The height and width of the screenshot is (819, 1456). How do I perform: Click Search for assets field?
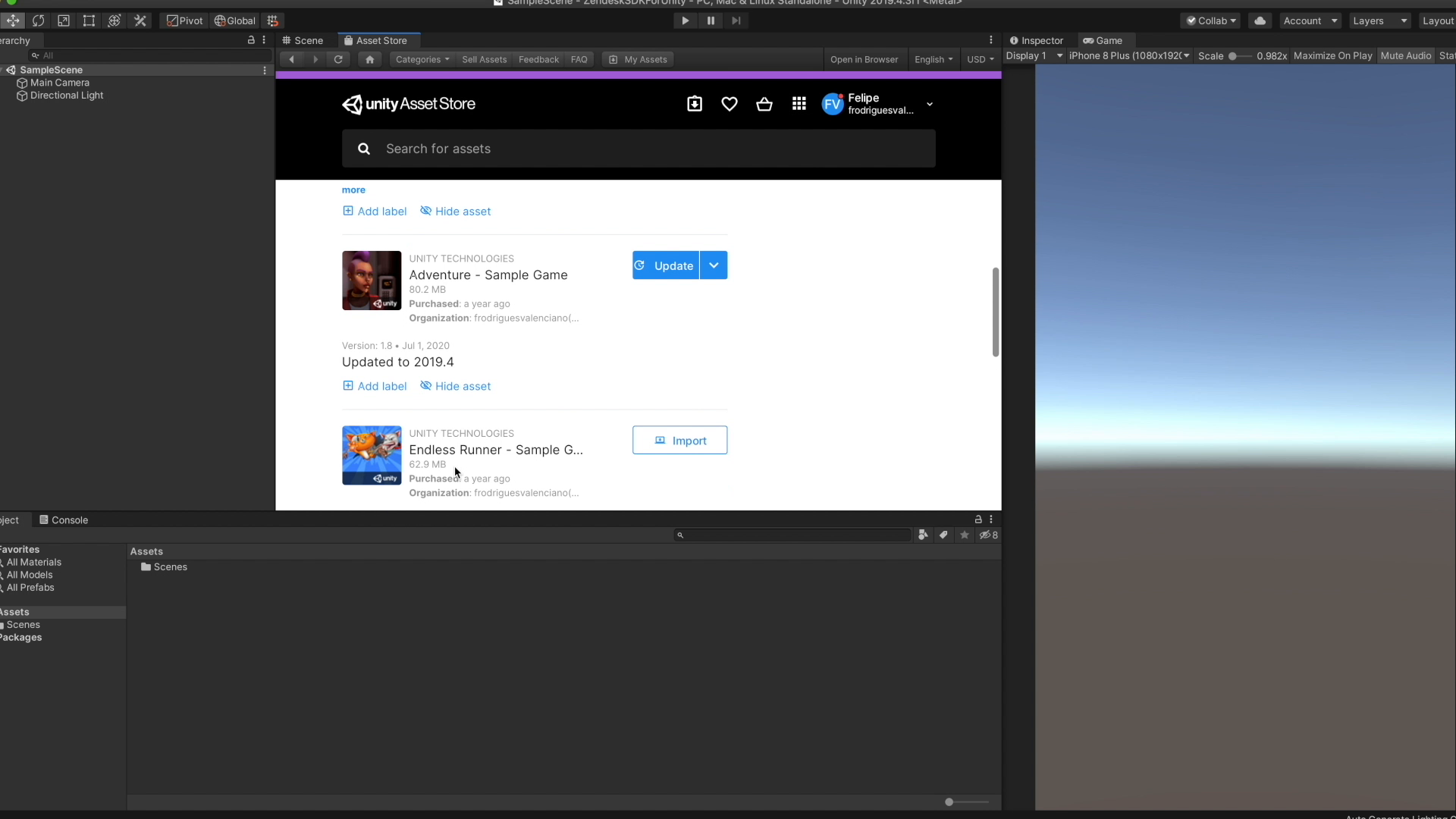tap(639, 149)
